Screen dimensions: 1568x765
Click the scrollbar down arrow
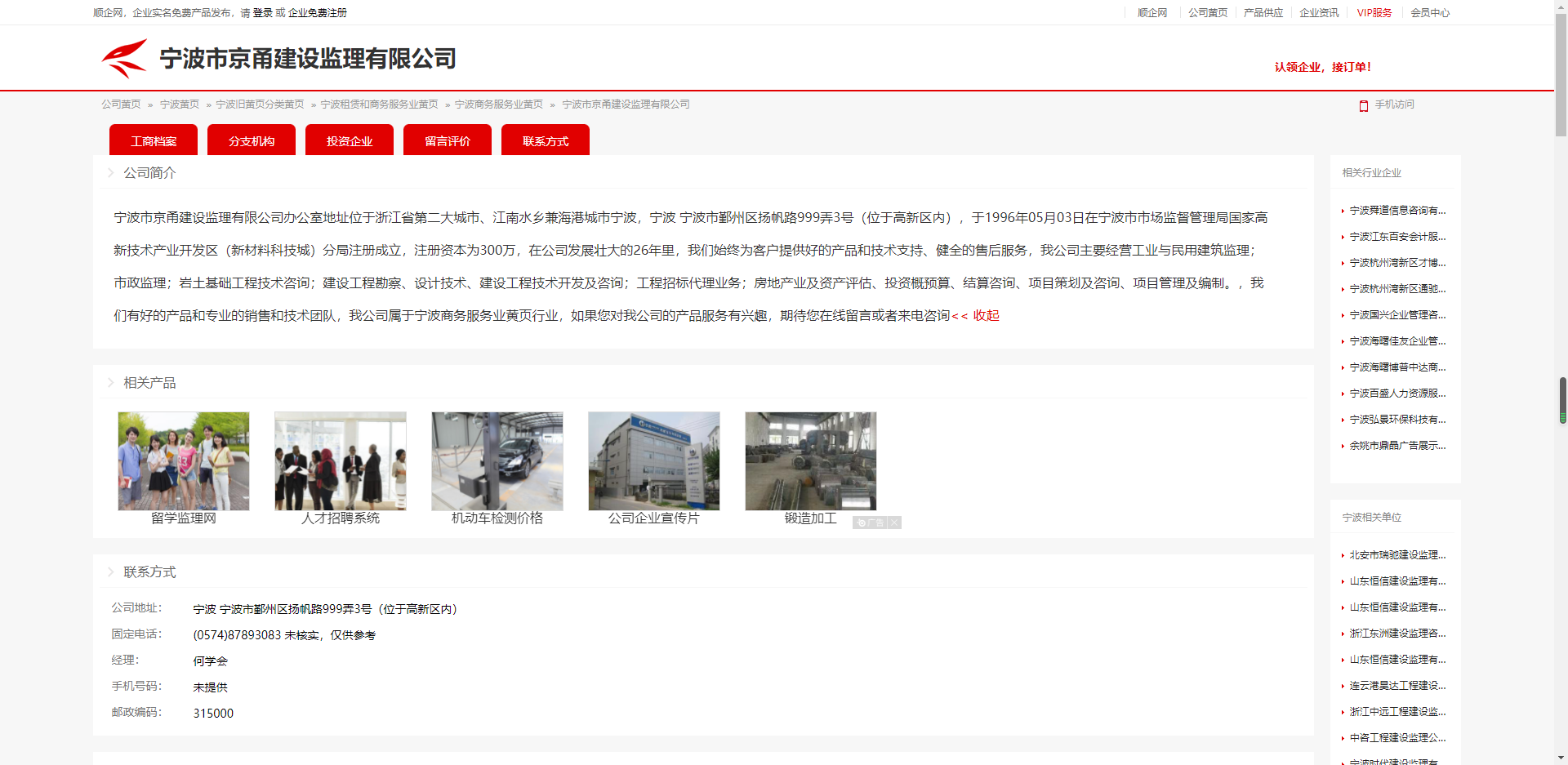pos(1561,758)
